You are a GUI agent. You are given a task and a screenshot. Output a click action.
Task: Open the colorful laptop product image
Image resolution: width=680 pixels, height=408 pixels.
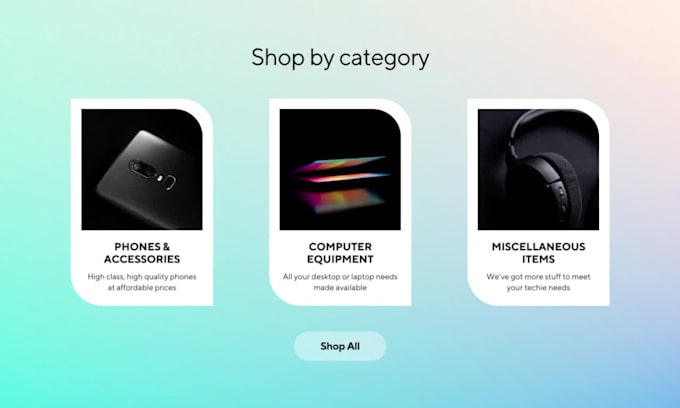(340, 170)
